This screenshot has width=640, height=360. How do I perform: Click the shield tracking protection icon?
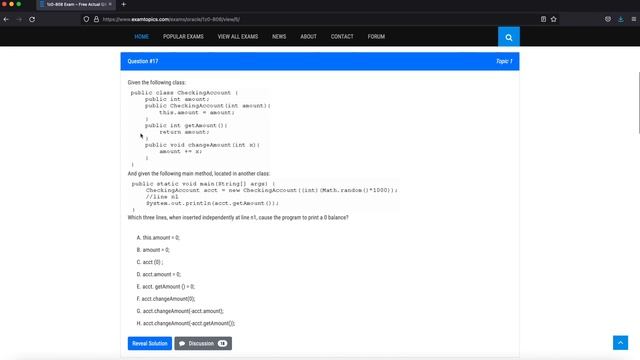86,19
